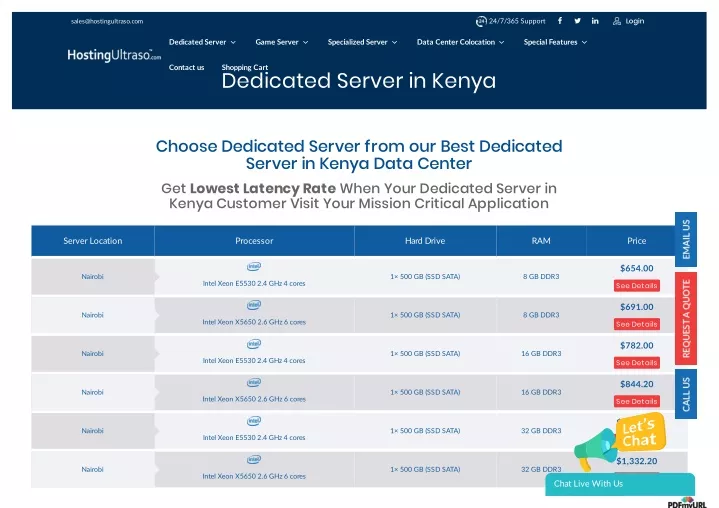Open the Chat Live With Us bar
719x508 pixels.
tap(620, 484)
